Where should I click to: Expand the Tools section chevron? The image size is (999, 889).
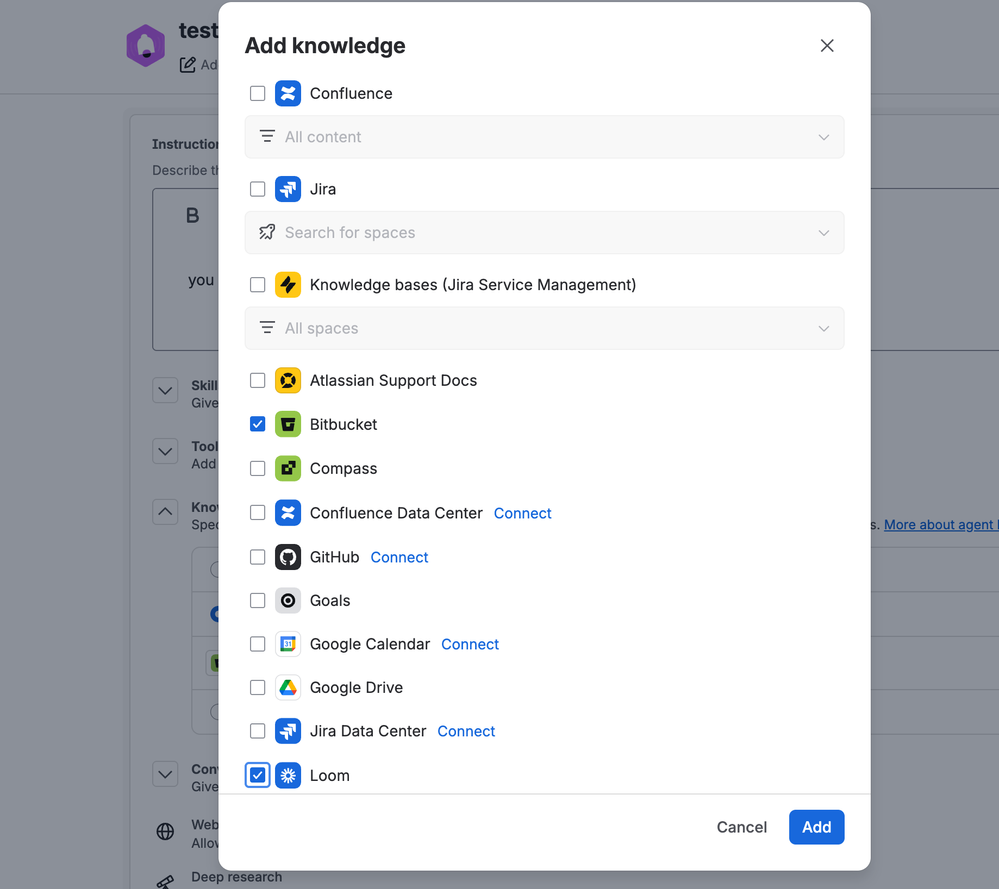165,451
